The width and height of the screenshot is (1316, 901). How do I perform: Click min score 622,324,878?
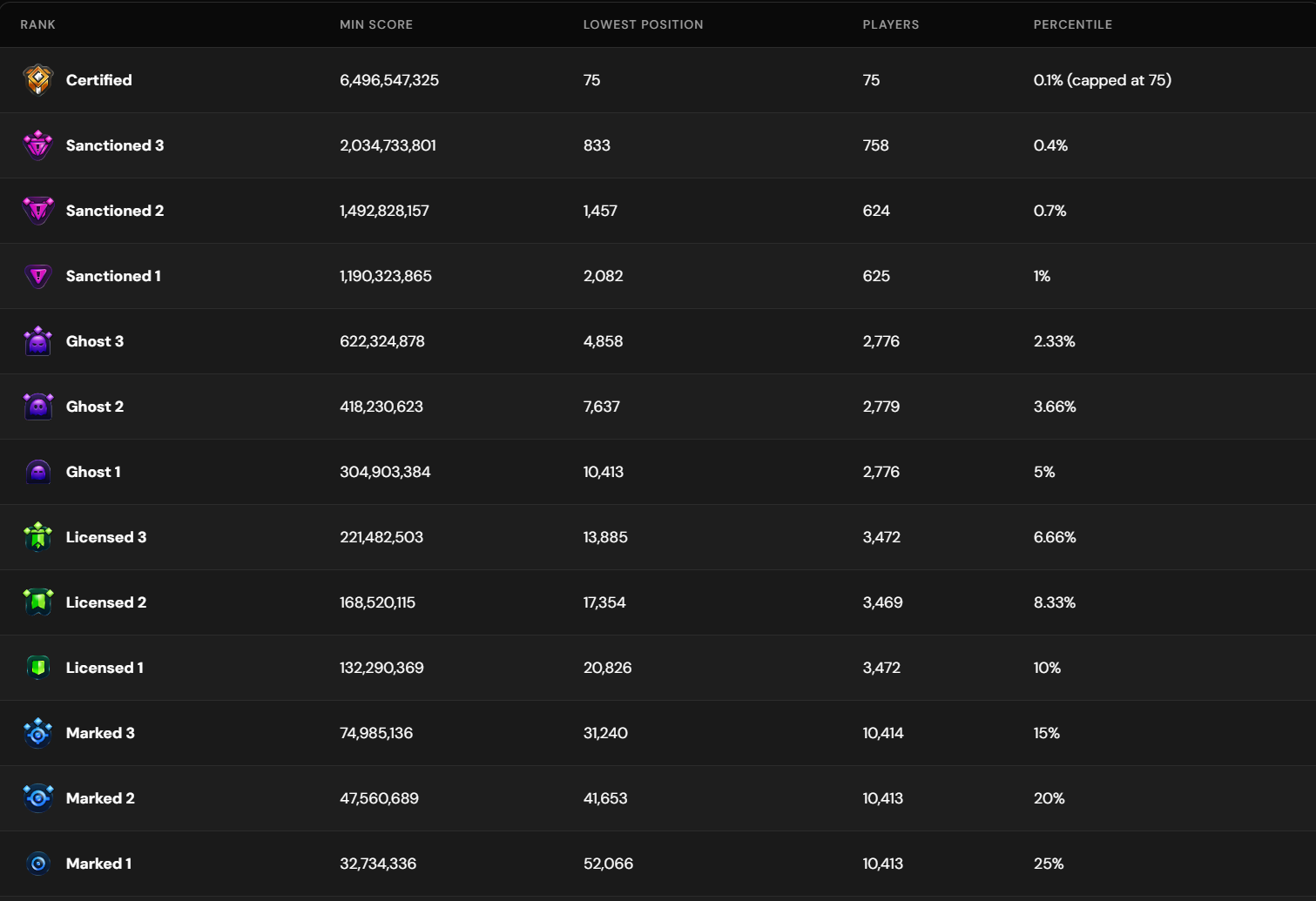pyautogui.click(x=382, y=341)
